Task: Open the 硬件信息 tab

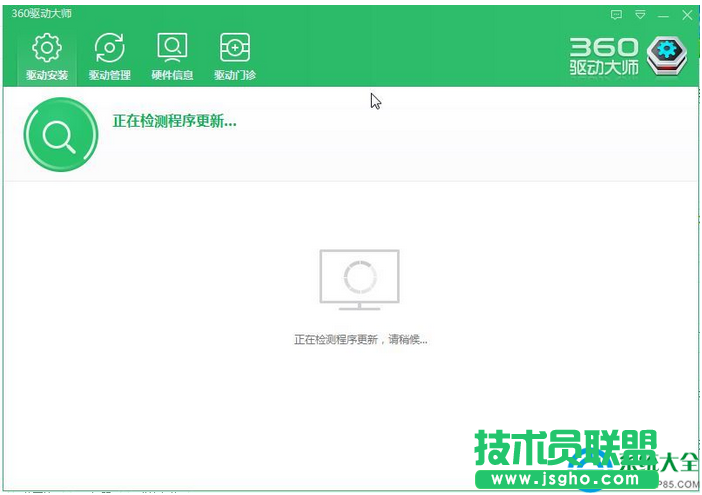Action: (172, 57)
